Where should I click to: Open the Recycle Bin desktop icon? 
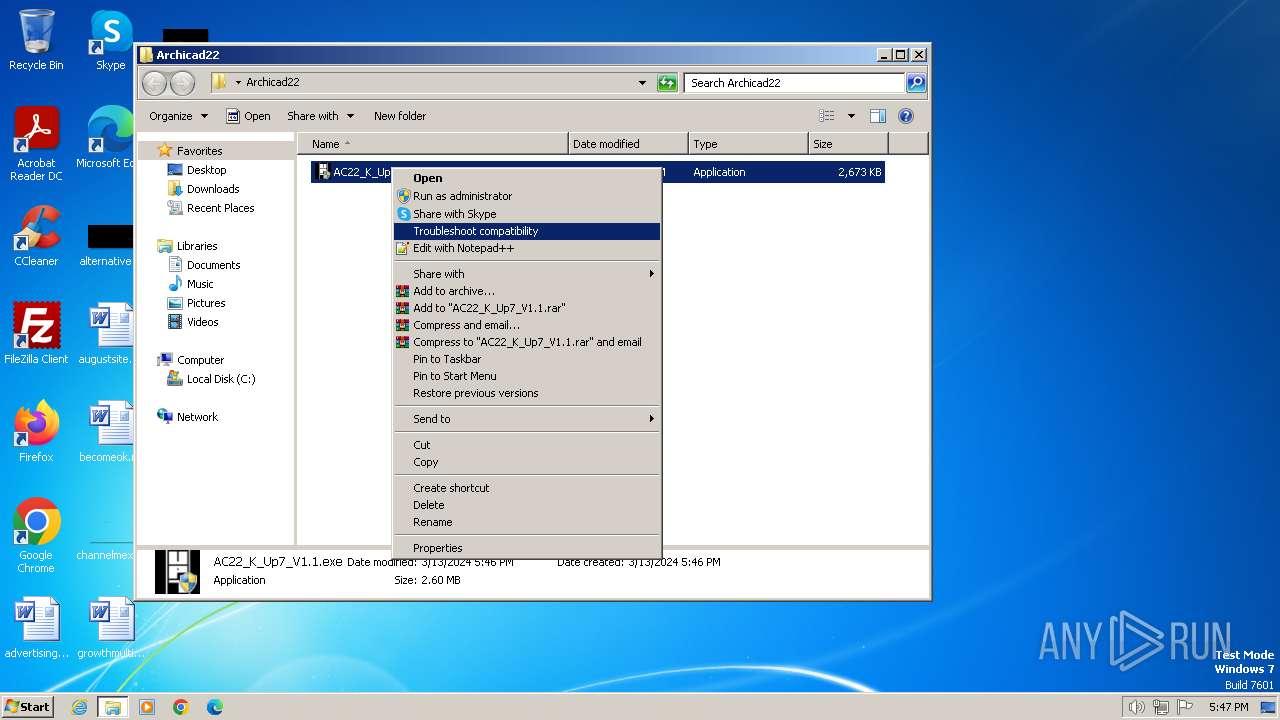tap(36, 40)
